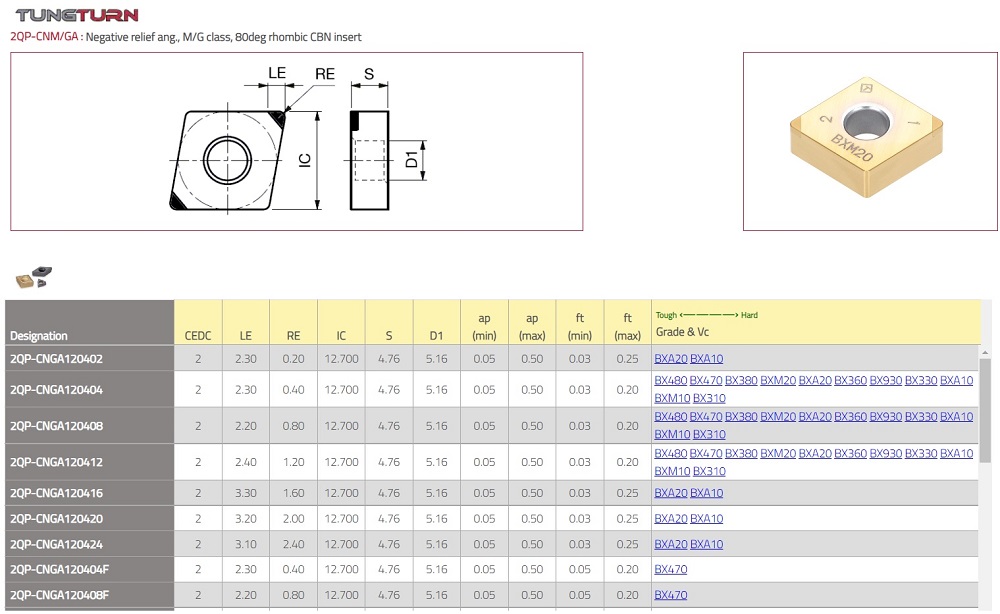The height and width of the screenshot is (614, 1000).
Task: Click the Grade & Vc column header
Action: [816, 323]
